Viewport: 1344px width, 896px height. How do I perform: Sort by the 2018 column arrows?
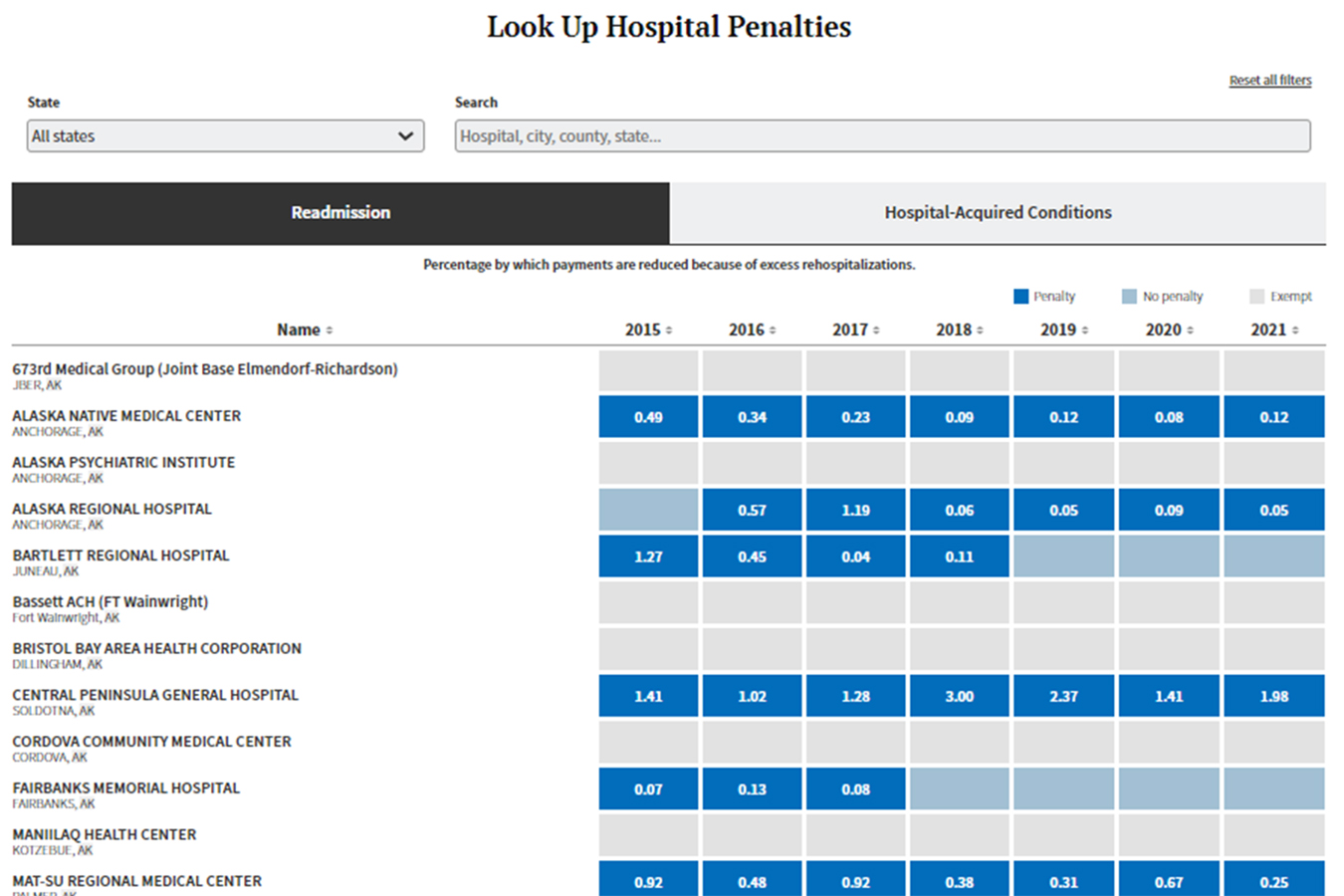(980, 331)
